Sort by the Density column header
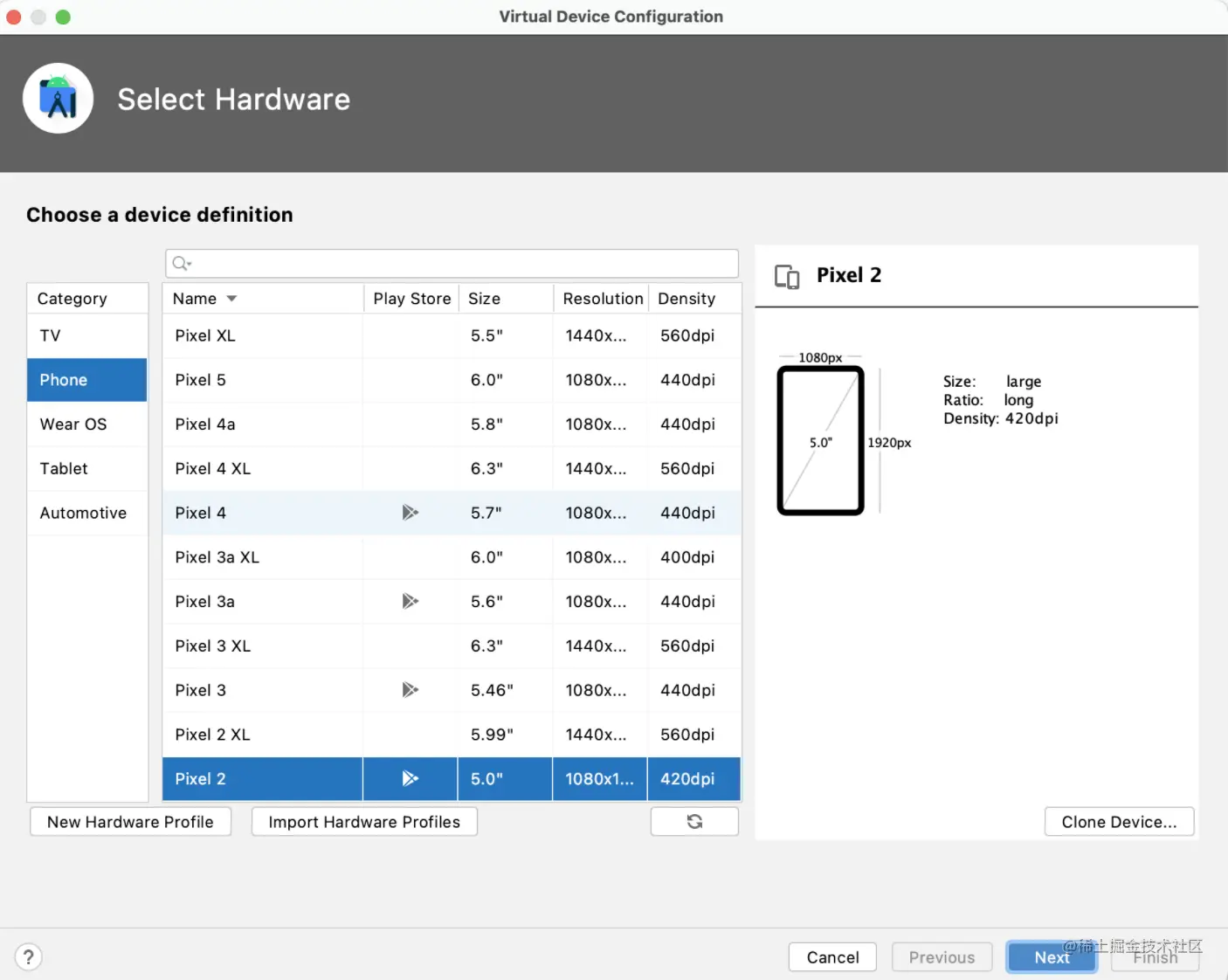The image size is (1228, 980). tap(694, 299)
